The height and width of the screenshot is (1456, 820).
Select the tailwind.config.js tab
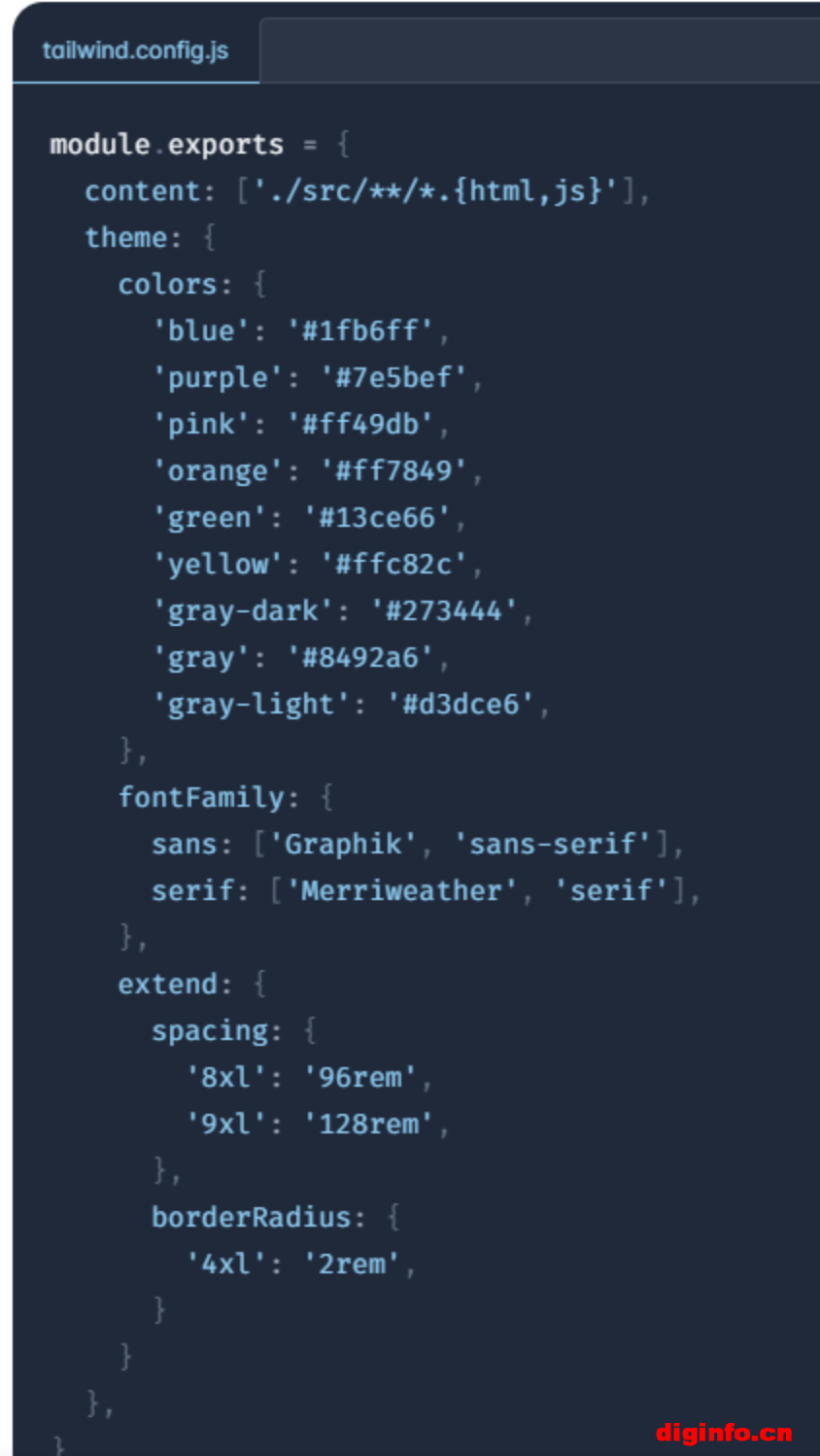click(135, 51)
